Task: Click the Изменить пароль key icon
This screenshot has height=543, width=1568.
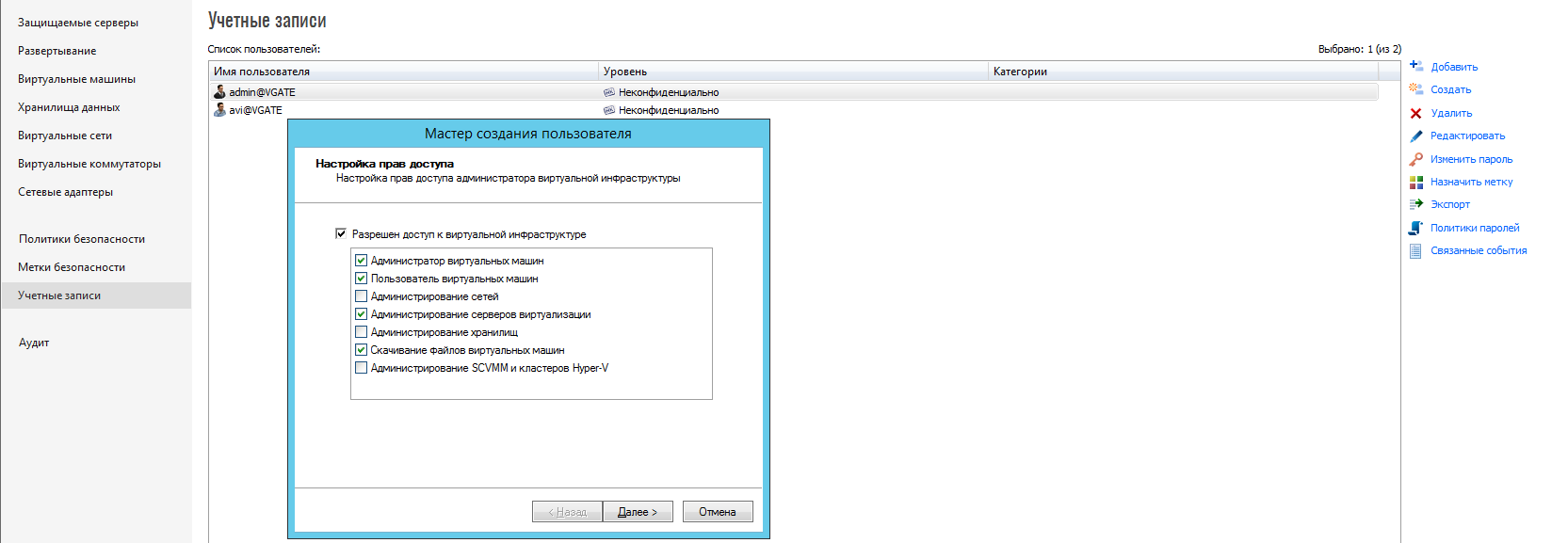Action: 1415,159
